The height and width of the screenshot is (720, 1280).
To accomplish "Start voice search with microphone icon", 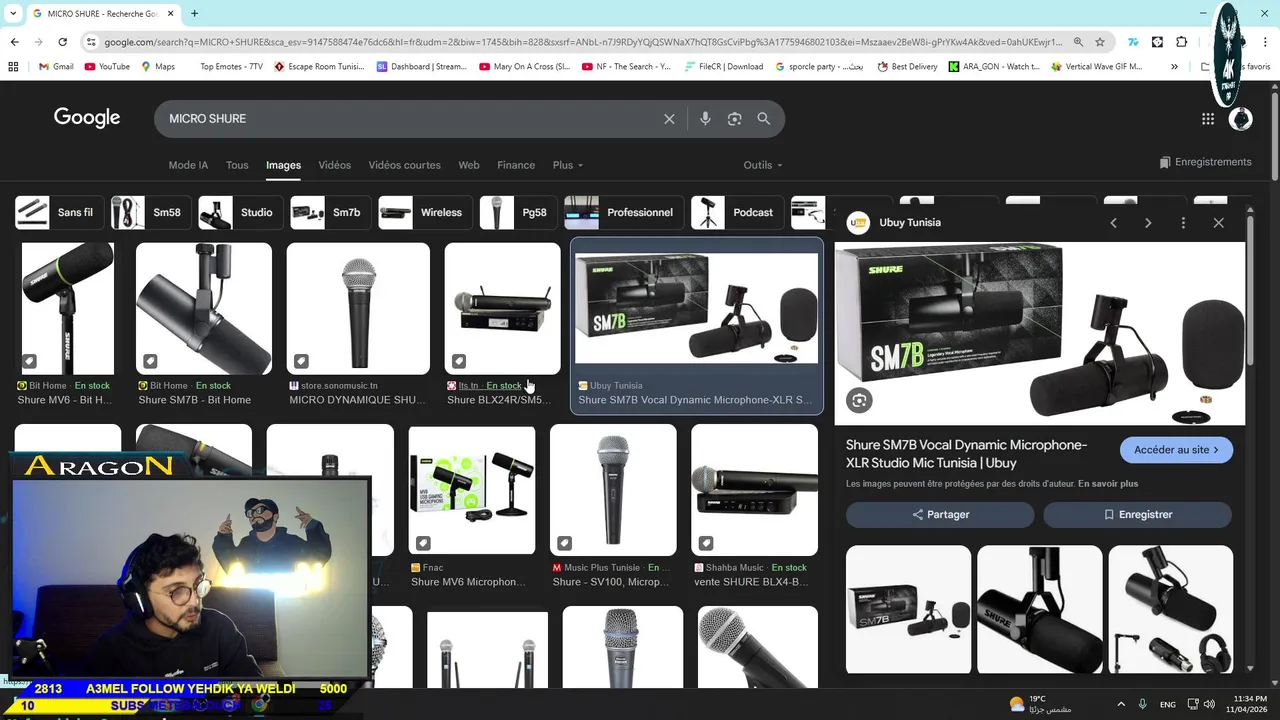I will click(705, 119).
